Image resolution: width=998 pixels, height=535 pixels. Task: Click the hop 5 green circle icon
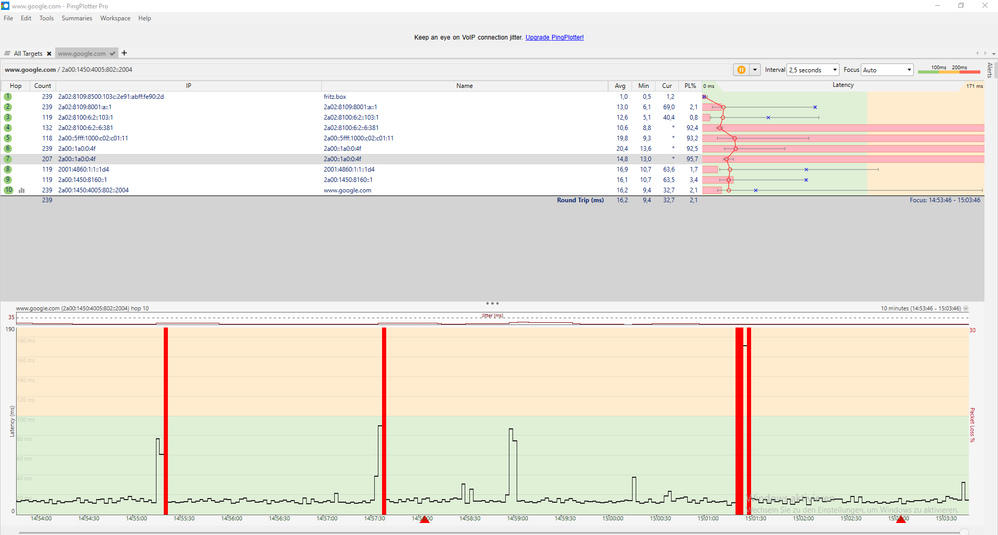pyautogui.click(x=8, y=138)
